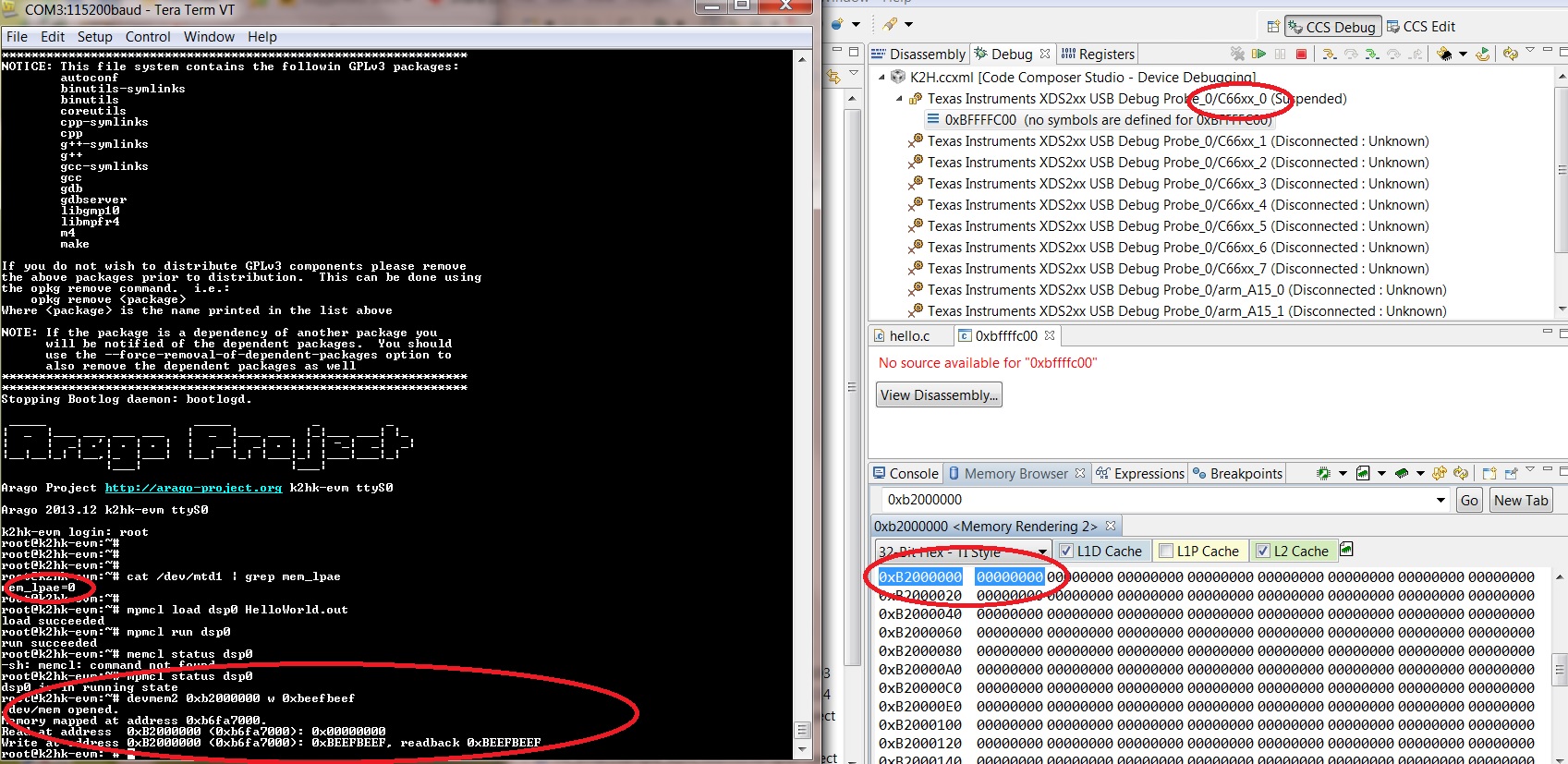Image resolution: width=1568 pixels, height=764 pixels.
Task: Open Tera Term File menu
Action: click(x=17, y=37)
